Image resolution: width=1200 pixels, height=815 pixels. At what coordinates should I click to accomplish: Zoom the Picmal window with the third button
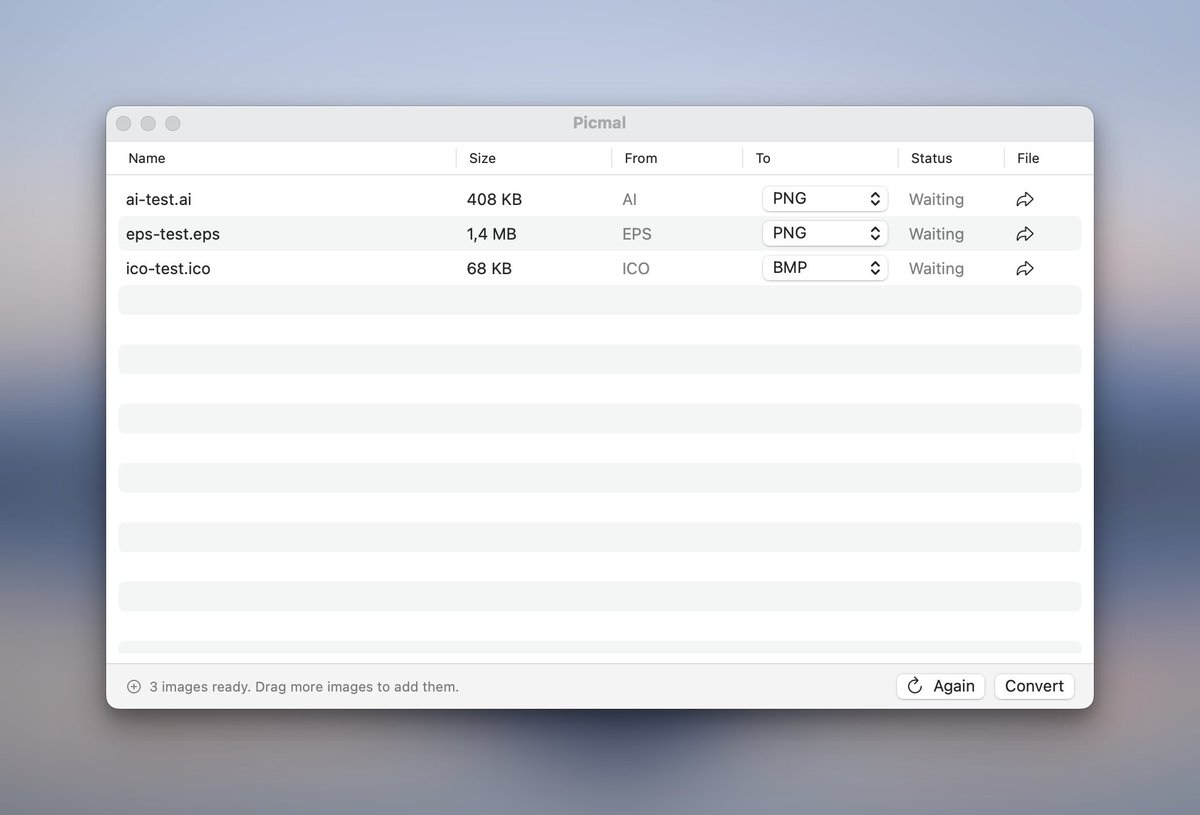point(173,123)
